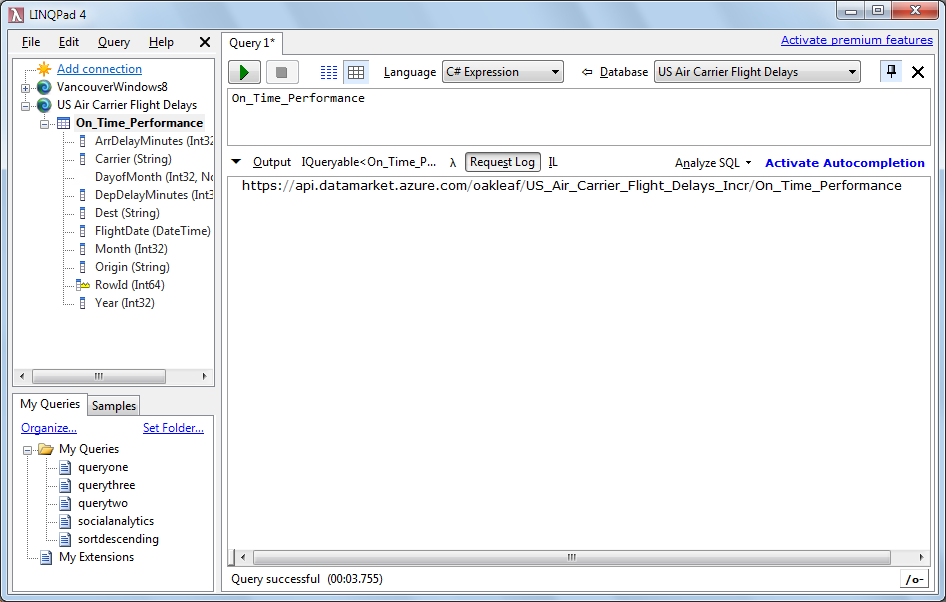Pin the query with pushpin icon

pos(891,72)
